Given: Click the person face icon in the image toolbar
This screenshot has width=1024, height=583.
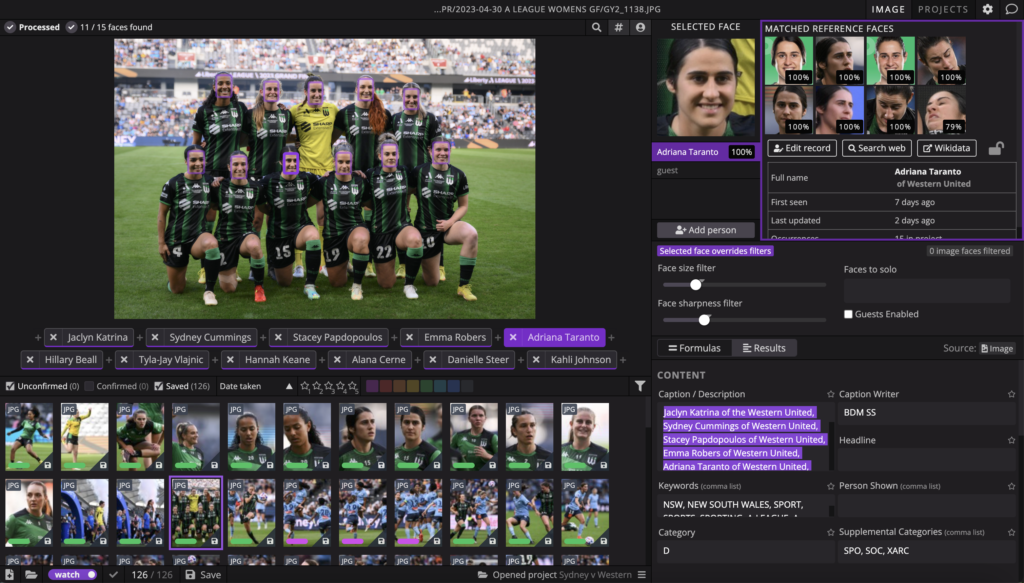Looking at the screenshot, I should click(x=640, y=28).
